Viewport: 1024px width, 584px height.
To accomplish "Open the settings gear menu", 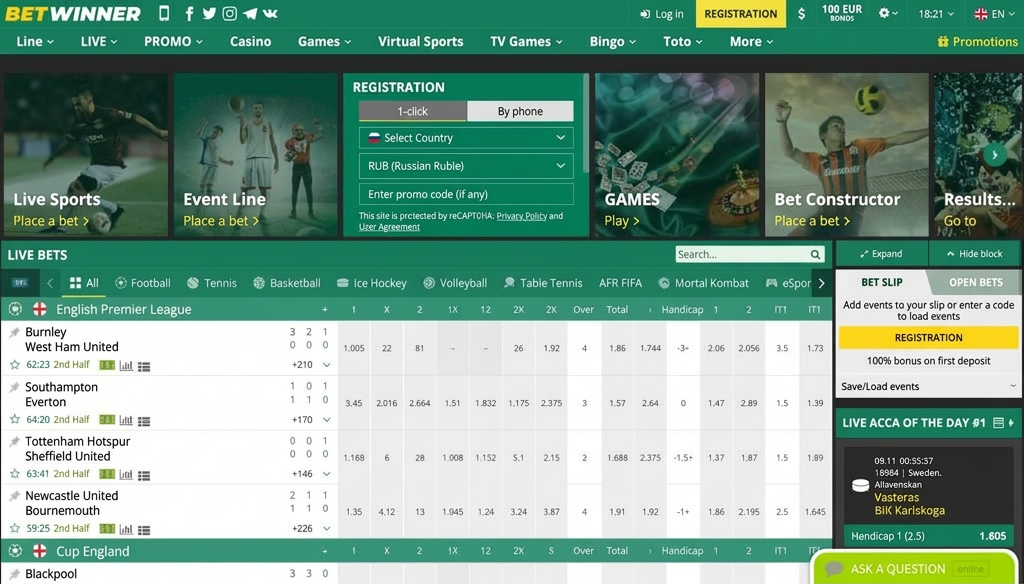I will pos(888,14).
